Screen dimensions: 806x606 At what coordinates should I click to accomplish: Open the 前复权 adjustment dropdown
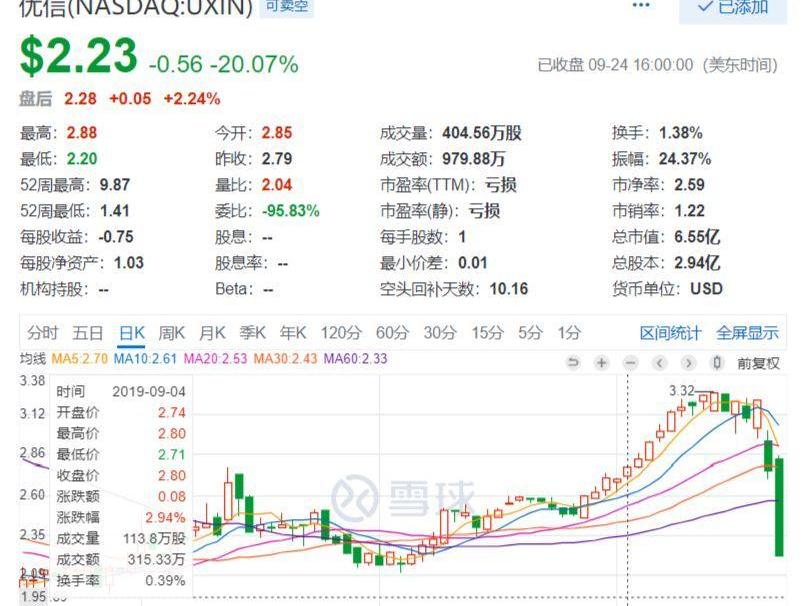coord(758,363)
